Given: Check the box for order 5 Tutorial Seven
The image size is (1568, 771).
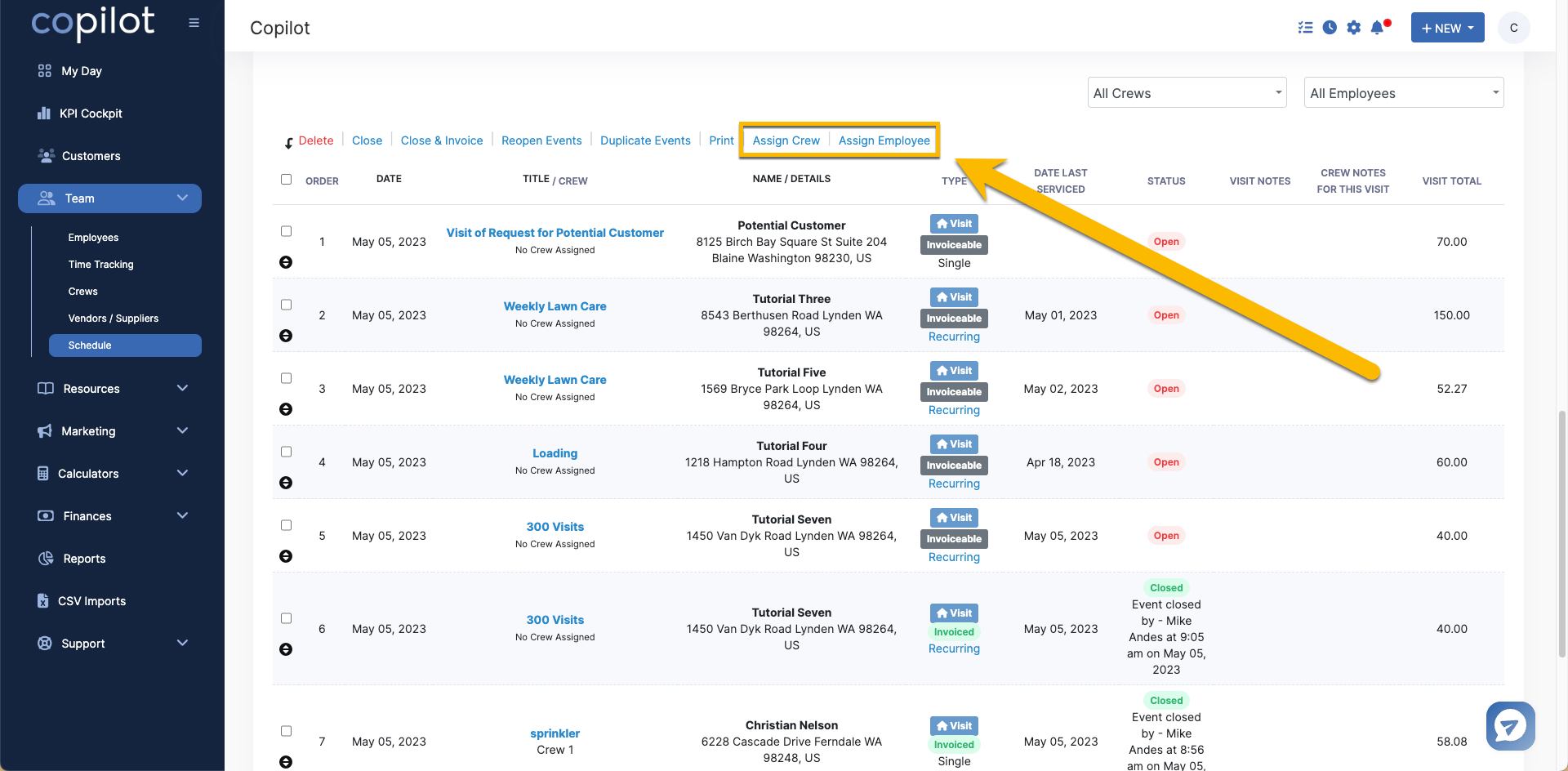Looking at the screenshot, I should point(286,525).
